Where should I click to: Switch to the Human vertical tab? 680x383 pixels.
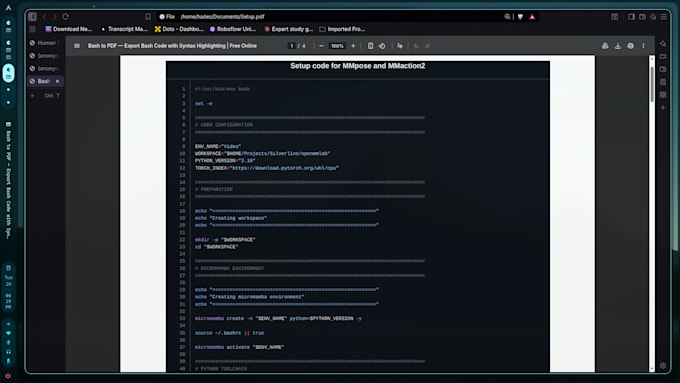[x=45, y=43]
